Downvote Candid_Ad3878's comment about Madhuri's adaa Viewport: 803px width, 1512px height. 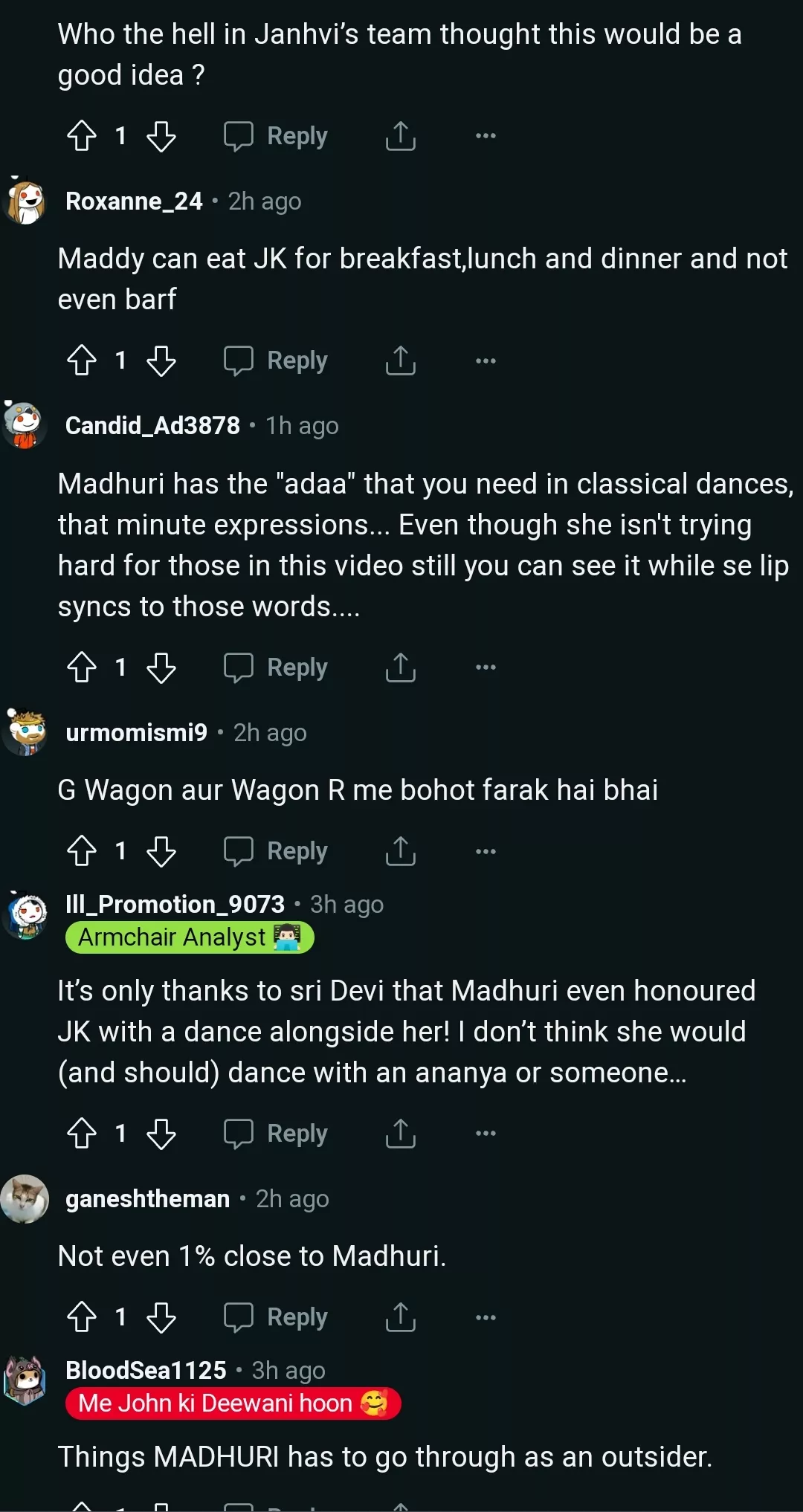click(161, 668)
